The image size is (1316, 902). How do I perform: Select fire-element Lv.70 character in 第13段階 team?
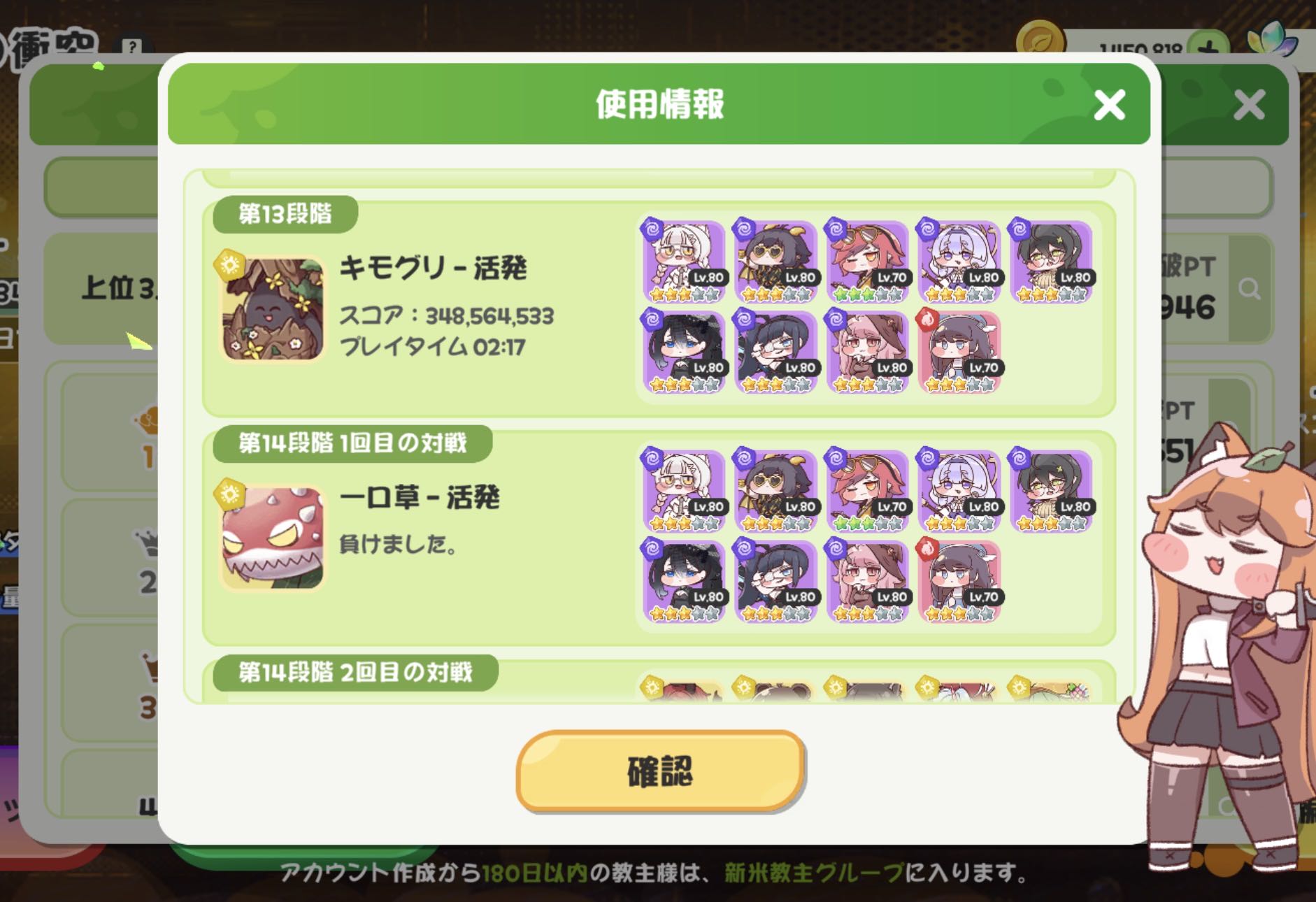(959, 352)
